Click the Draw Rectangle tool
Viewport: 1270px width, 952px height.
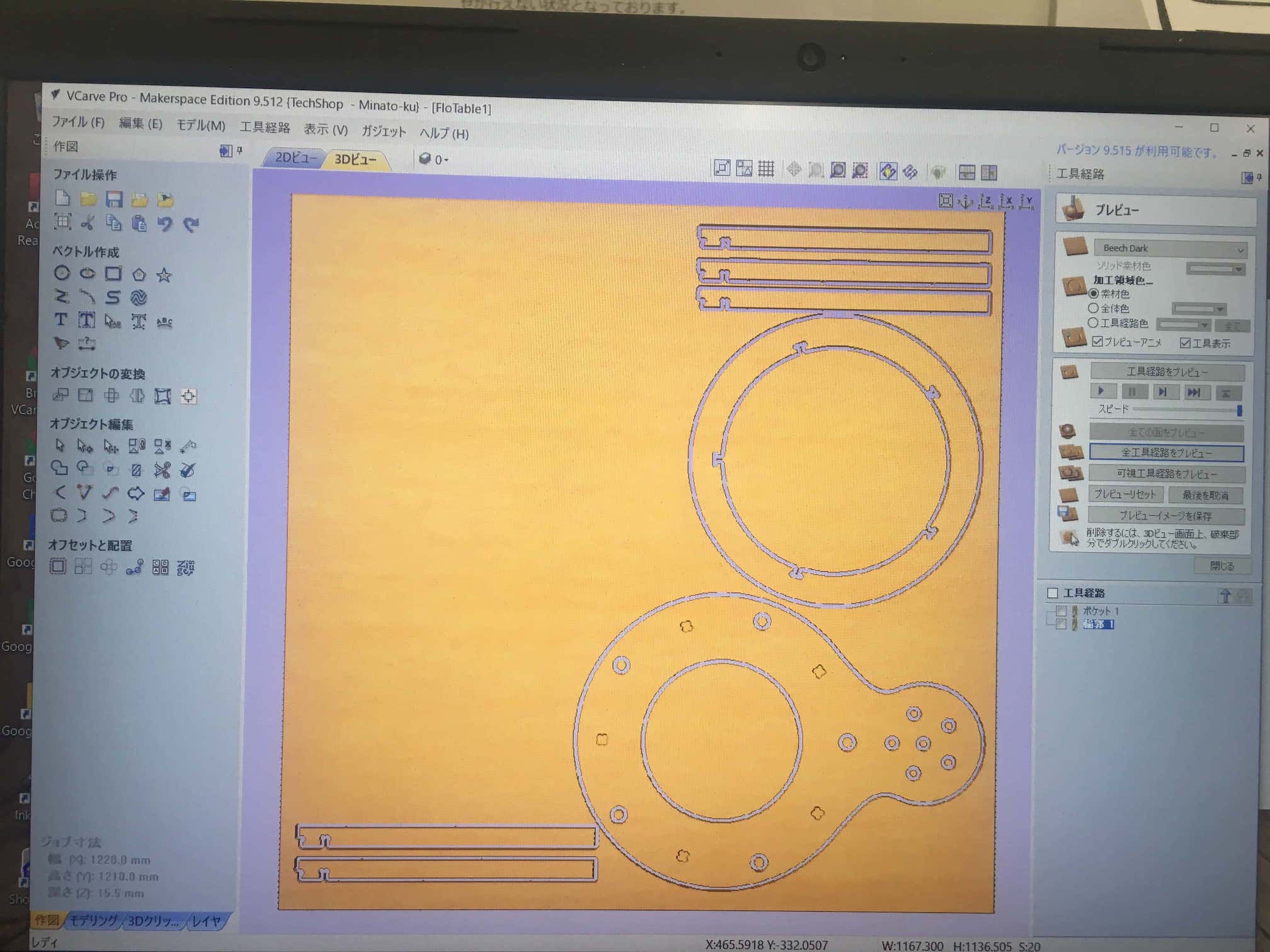pyautogui.click(x=113, y=274)
